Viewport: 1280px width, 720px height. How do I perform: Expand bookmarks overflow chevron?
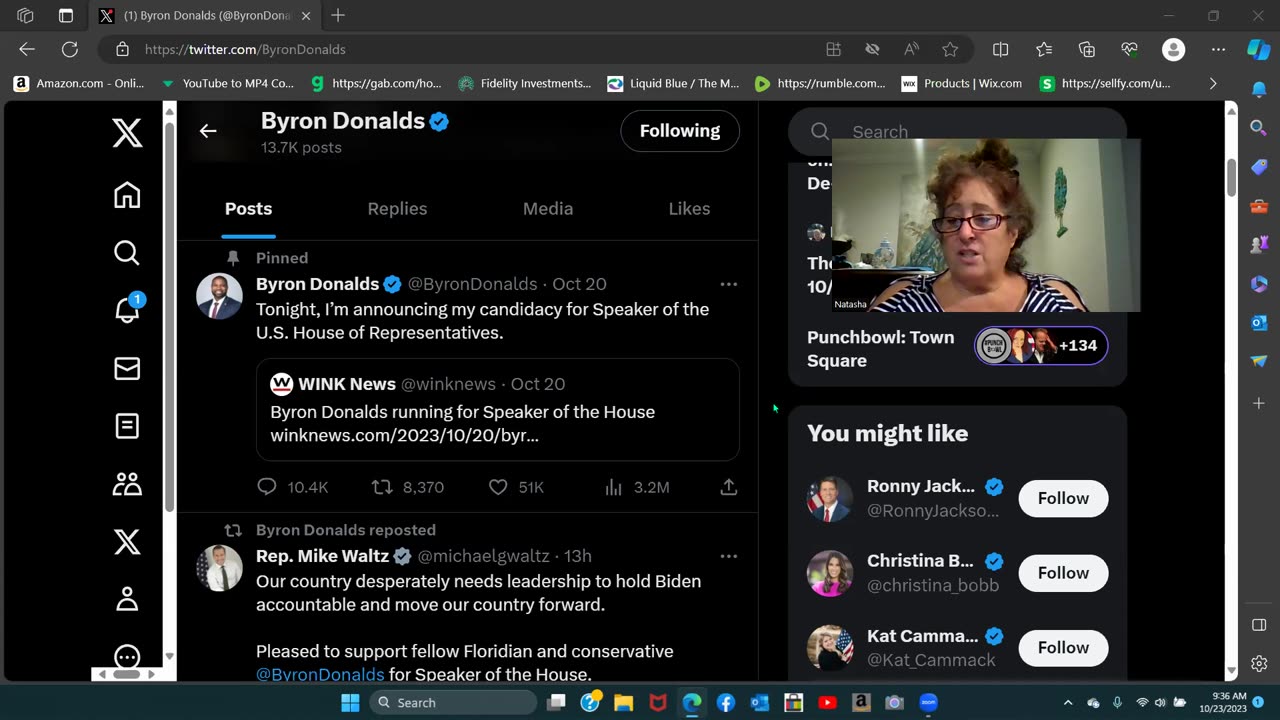click(1213, 83)
